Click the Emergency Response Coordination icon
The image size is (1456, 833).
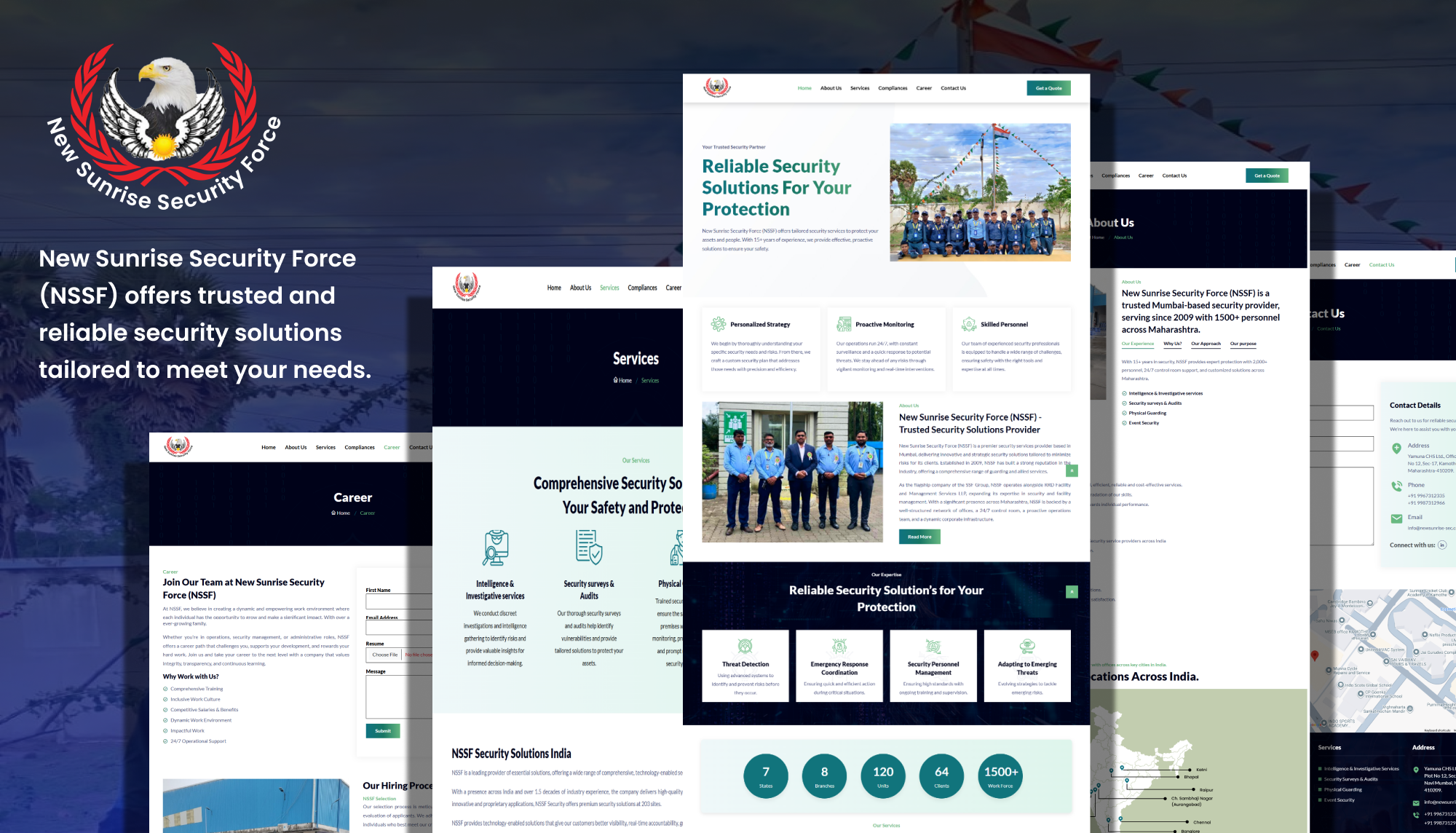click(x=839, y=647)
